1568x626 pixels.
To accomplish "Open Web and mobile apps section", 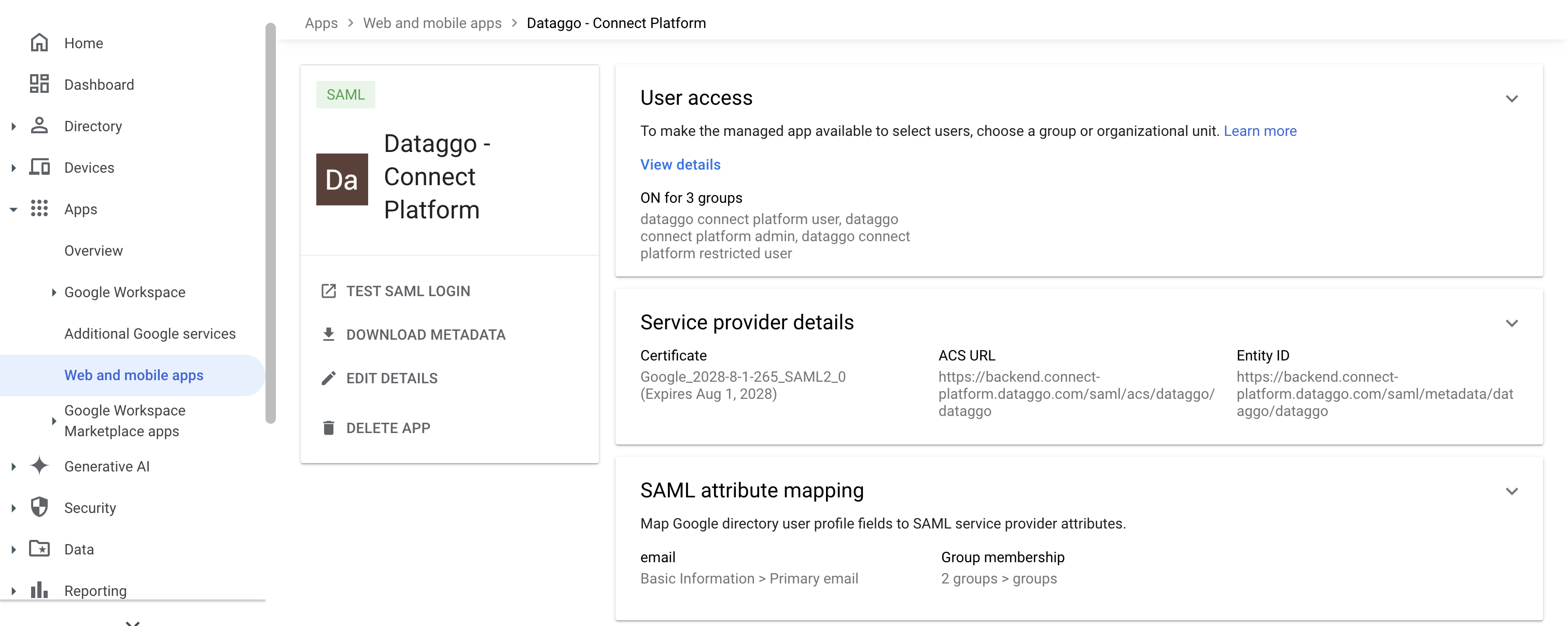I will coord(133,375).
